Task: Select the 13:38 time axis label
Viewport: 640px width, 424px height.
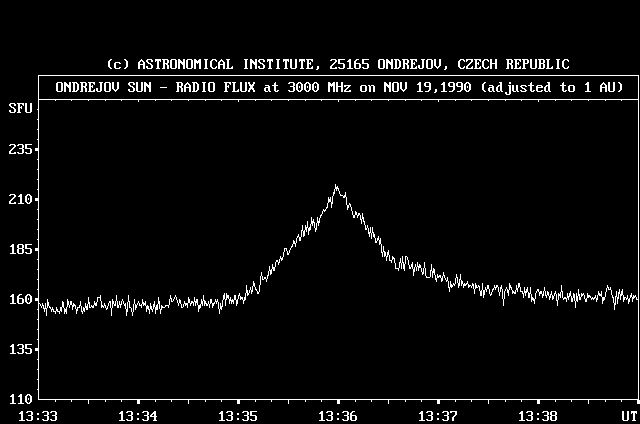Action: [537, 414]
